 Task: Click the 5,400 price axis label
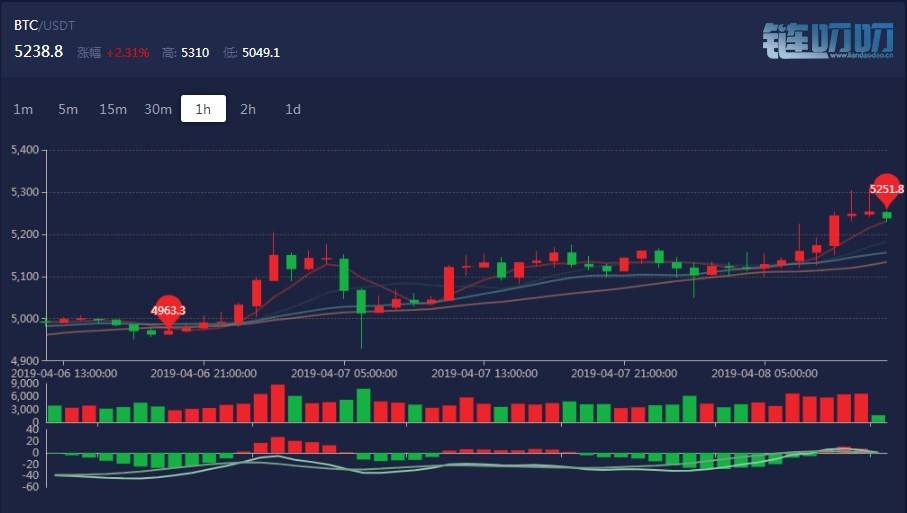[25, 150]
